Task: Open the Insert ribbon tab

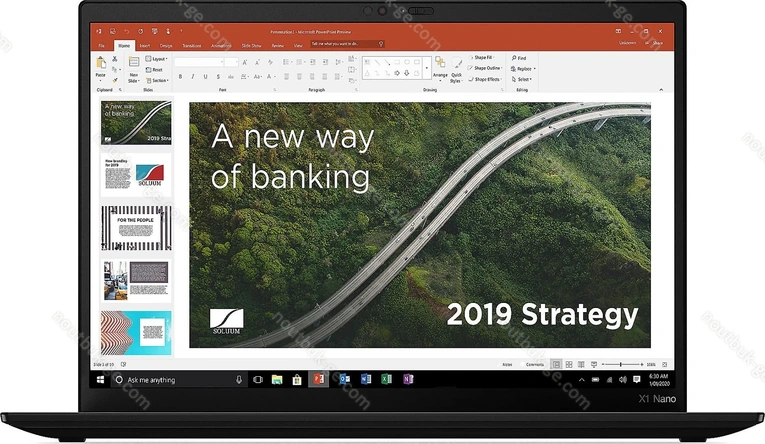Action: 145,45
